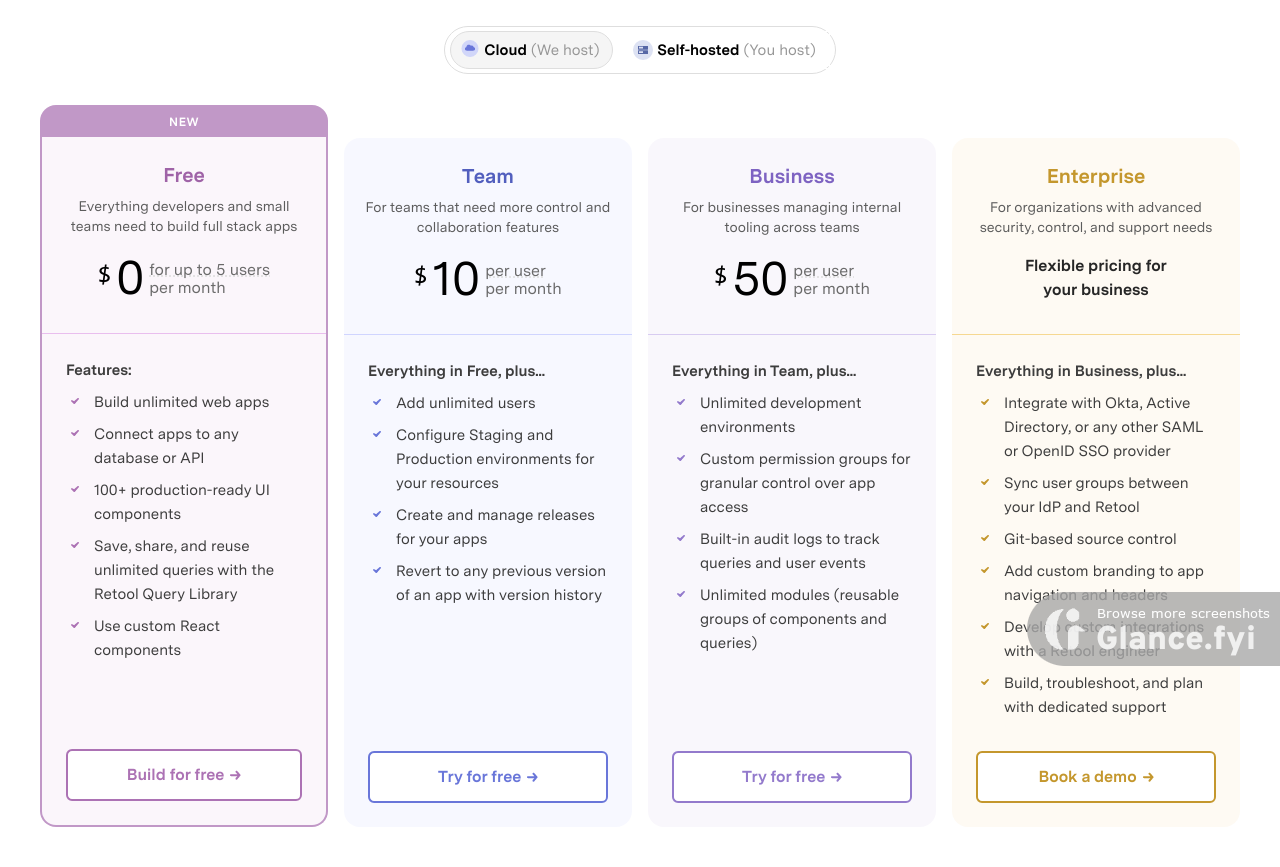Click Build for free on the Free plan
Viewport: 1280px width, 867px height.
coord(184,774)
